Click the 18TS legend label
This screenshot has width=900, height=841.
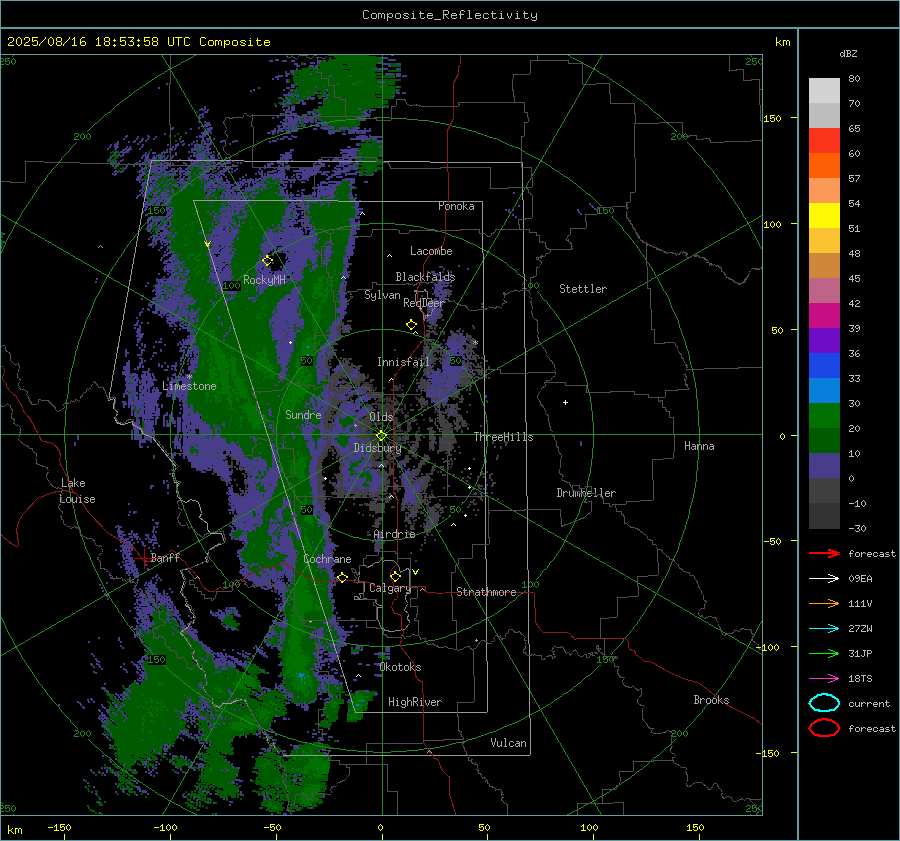(x=860, y=679)
